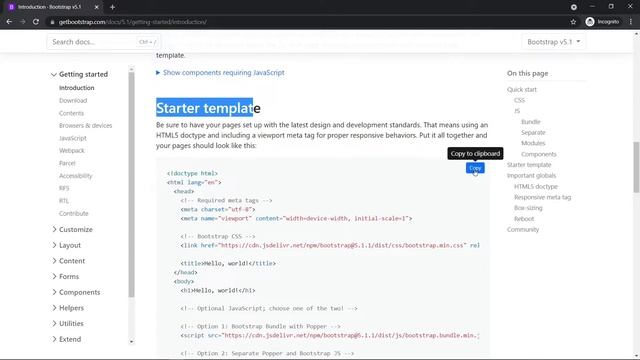Jump to Community in page contents
This screenshot has width=640, height=360.
(523, 229)
